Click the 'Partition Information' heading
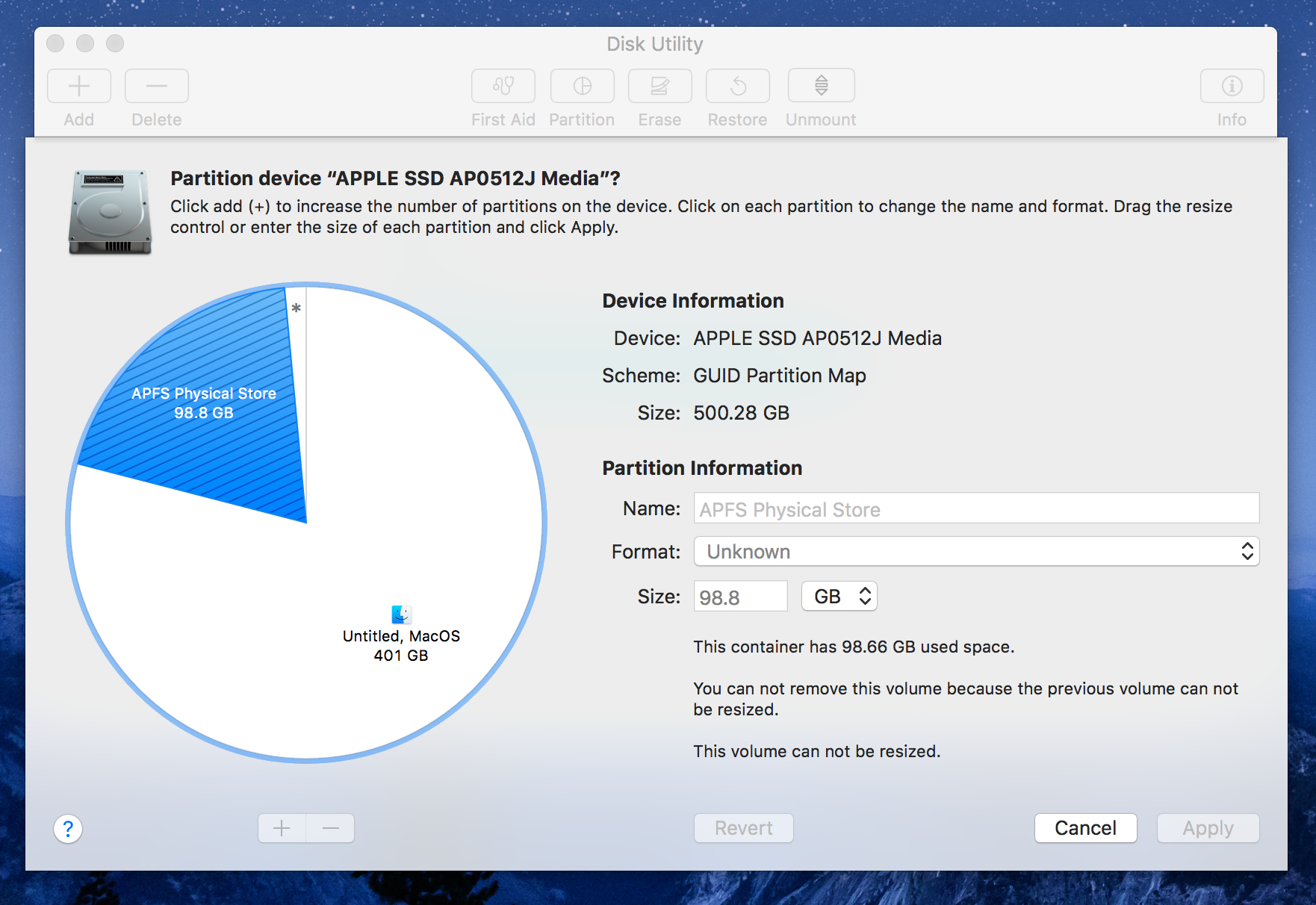Image resolution: width=1316 pixels, height=905 pixels. 702,468
